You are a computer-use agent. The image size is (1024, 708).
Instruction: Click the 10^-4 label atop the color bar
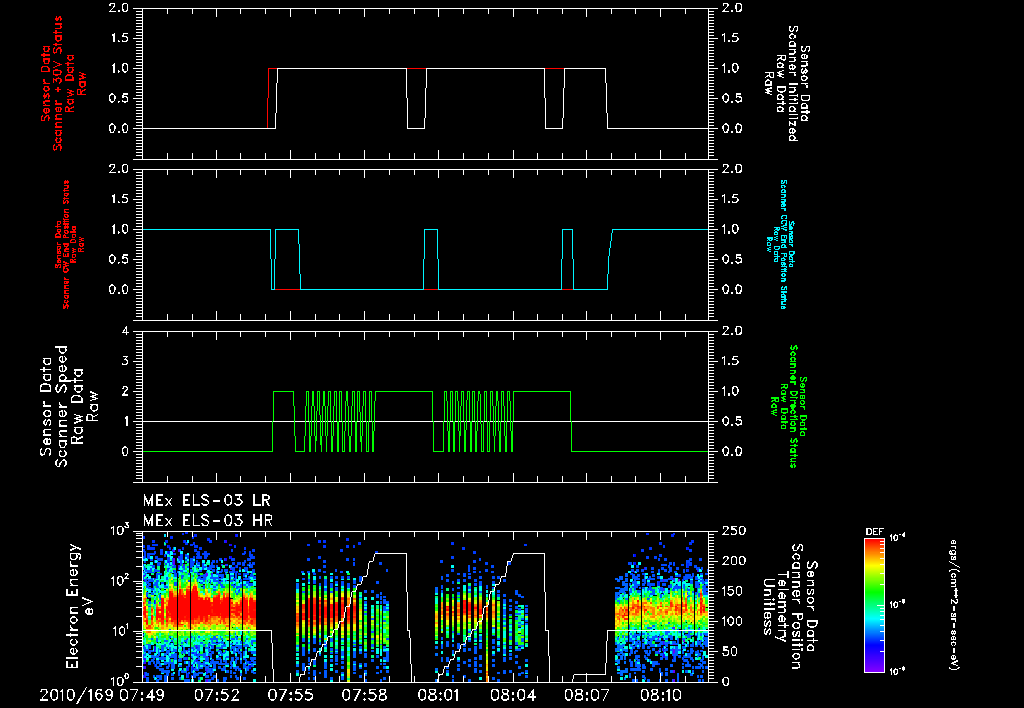898,538
